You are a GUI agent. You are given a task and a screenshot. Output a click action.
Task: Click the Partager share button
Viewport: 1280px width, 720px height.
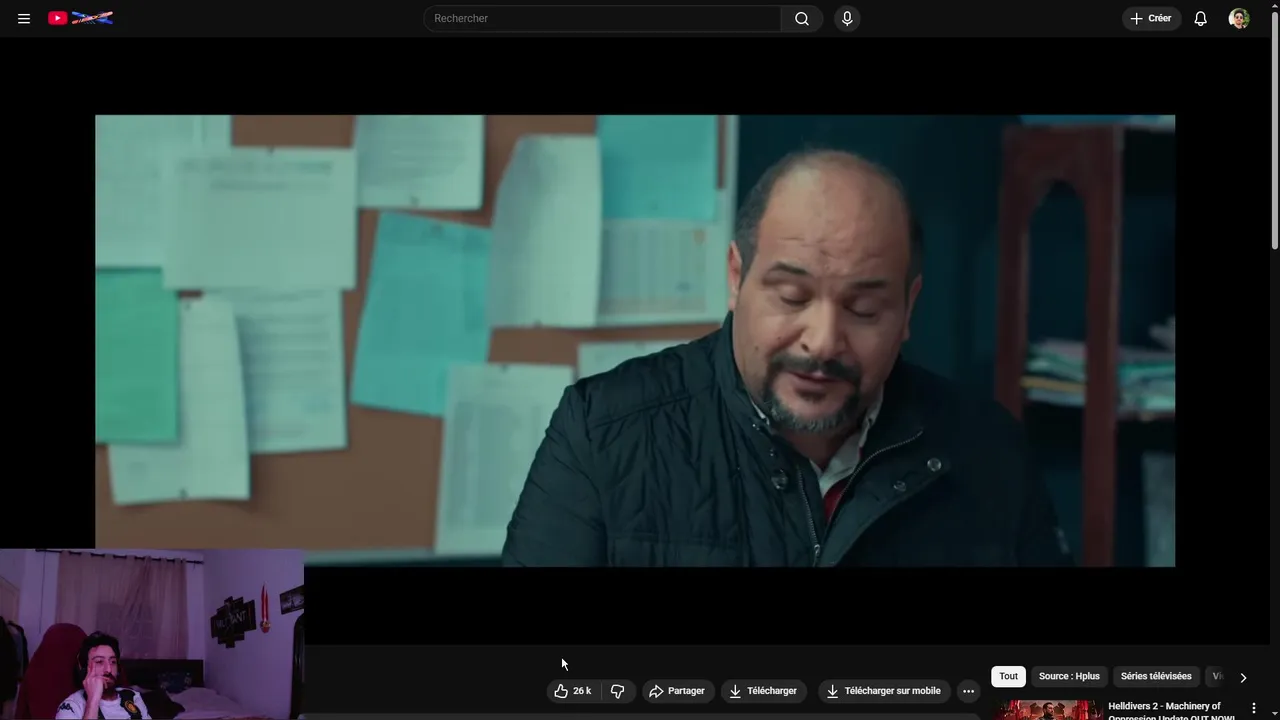tap(677, 691)
